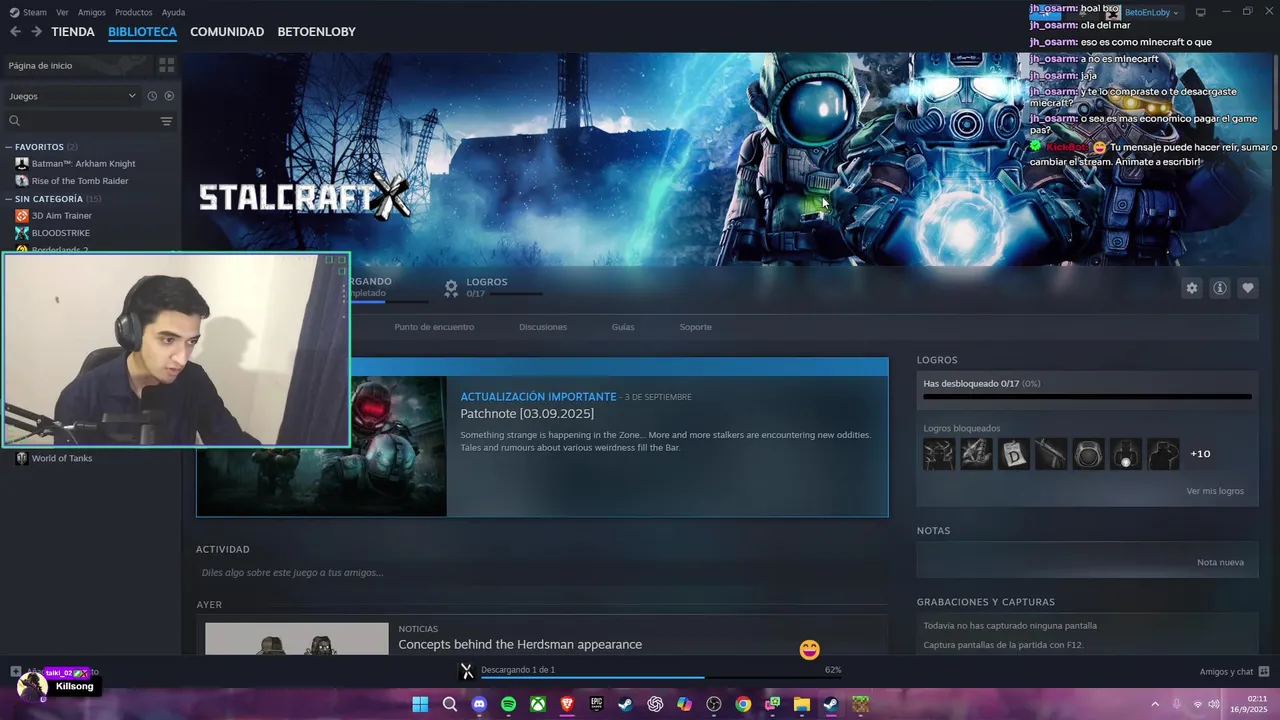The width and height of the screenshot is (1280, 720).
Task: Open Spotify from the taskbar
Action: tap(508, 704)
